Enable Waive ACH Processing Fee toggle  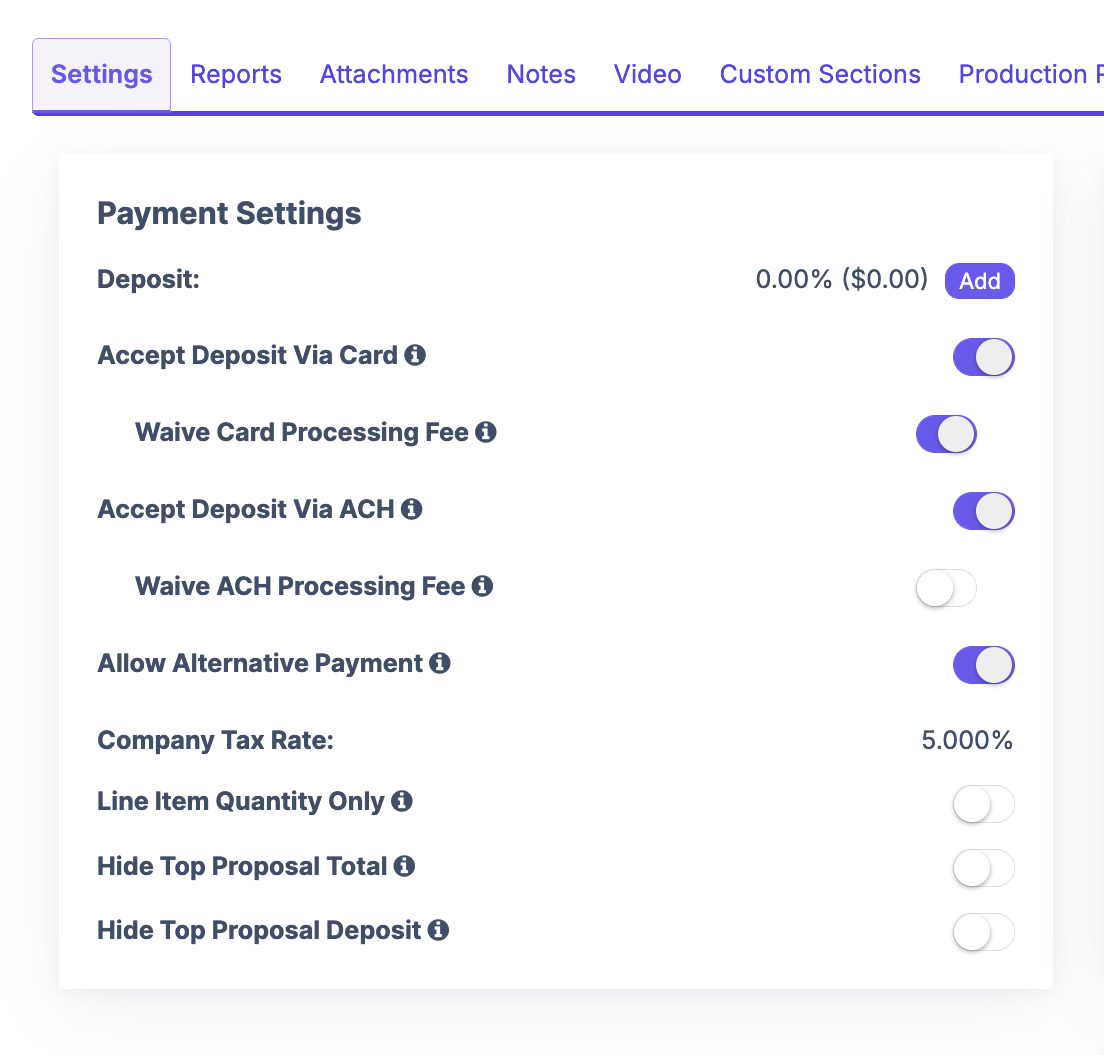[946, 588]
